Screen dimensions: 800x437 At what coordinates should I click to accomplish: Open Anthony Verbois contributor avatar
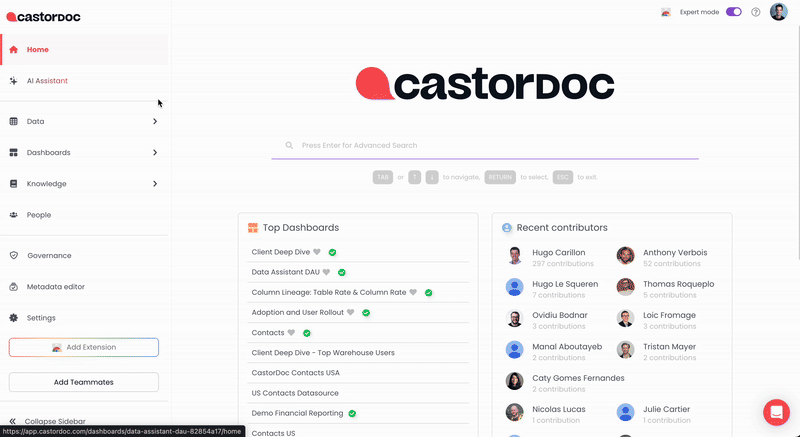point(626,255)
